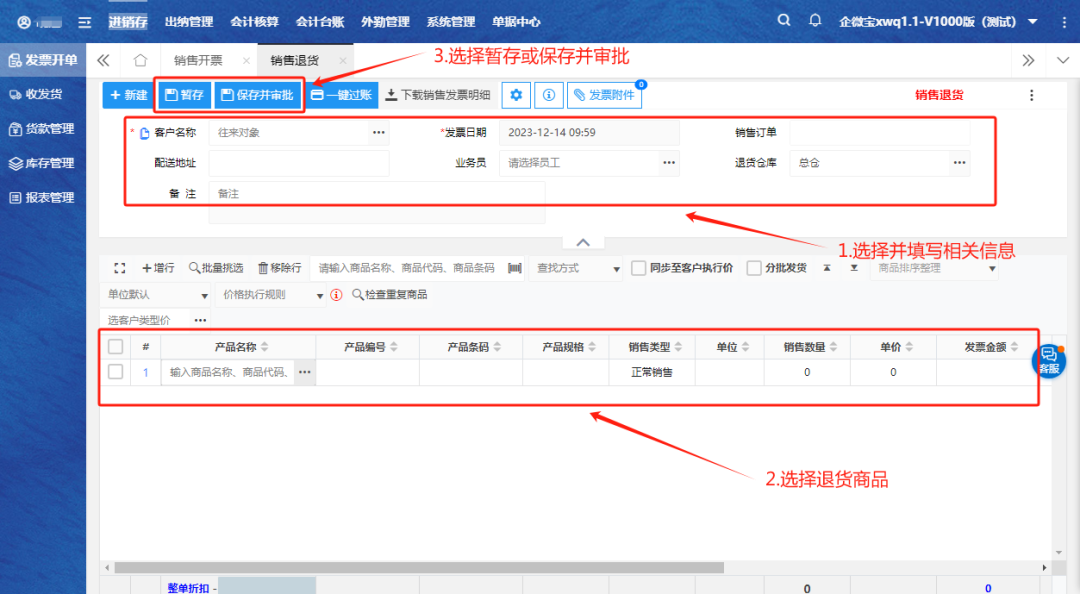Open the notification bell
The height and width of the screenshot is (594, 1080).
coord(815,21)
